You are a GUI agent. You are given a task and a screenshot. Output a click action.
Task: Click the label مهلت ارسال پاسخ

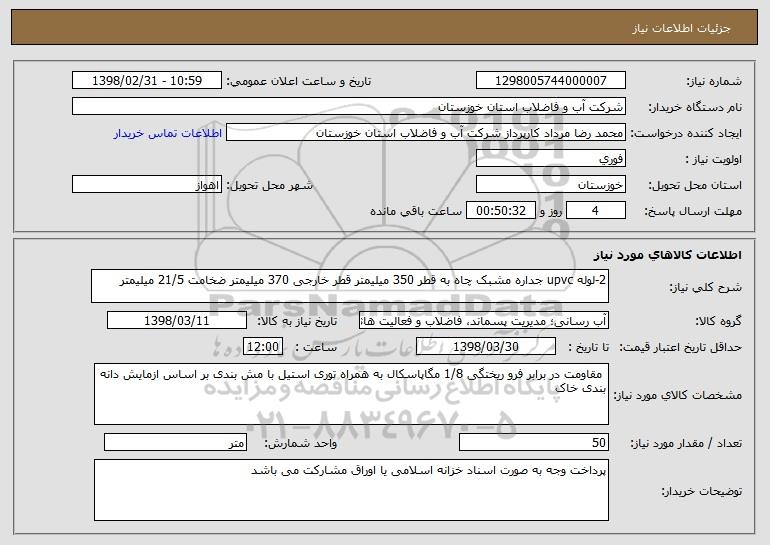tap(693, 212)
